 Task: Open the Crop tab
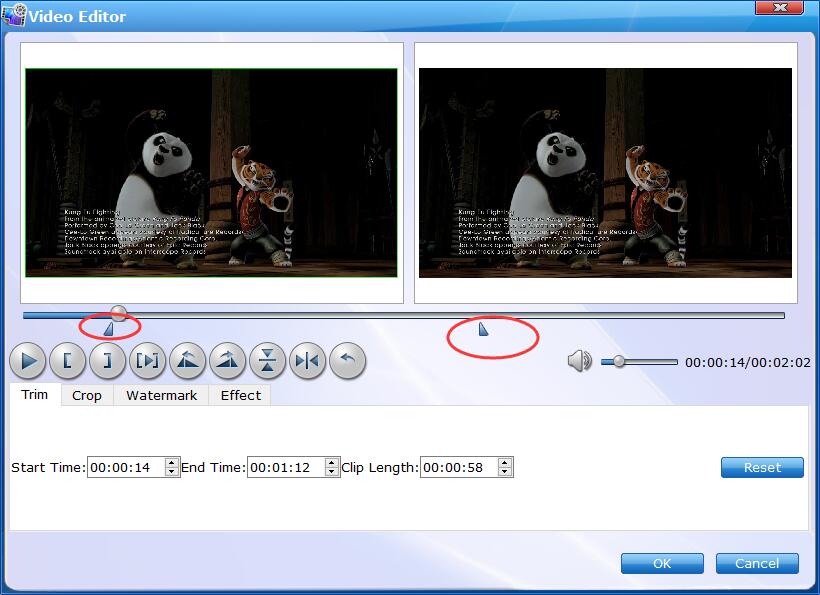click(87, 395)
